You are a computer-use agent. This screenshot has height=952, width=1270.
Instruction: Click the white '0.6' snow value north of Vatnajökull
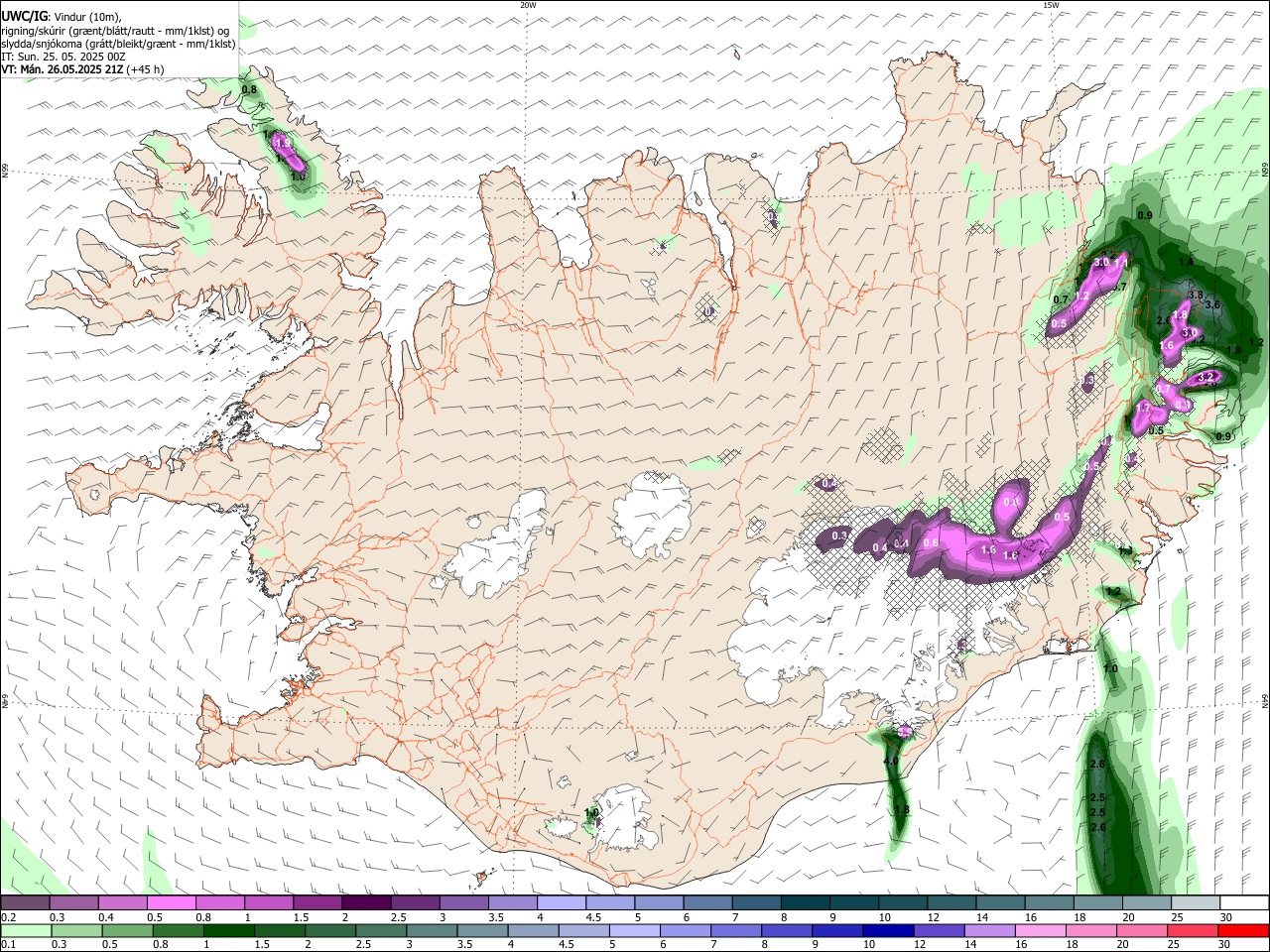pos(931,542)
